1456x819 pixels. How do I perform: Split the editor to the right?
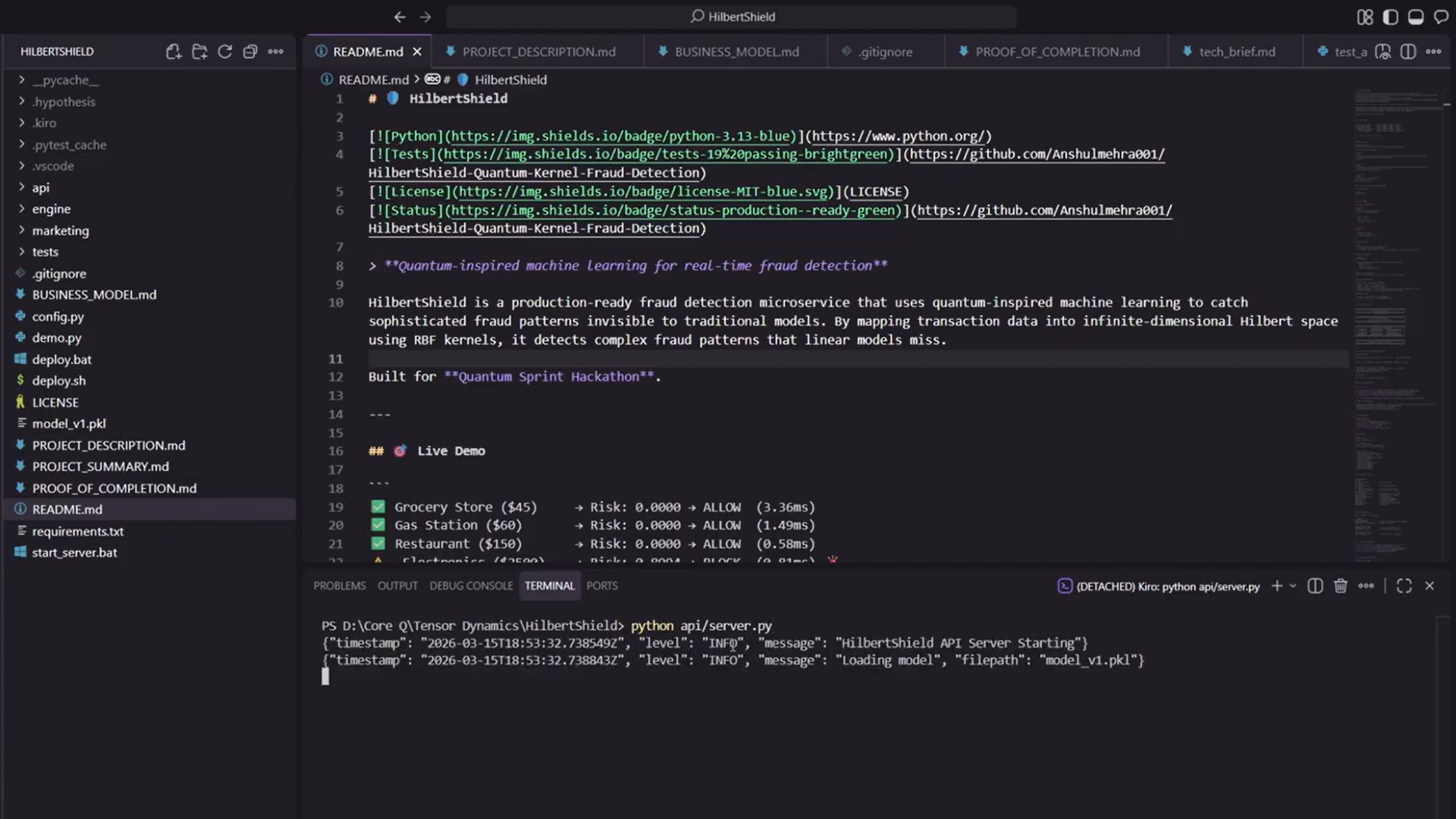[1408, 52]
